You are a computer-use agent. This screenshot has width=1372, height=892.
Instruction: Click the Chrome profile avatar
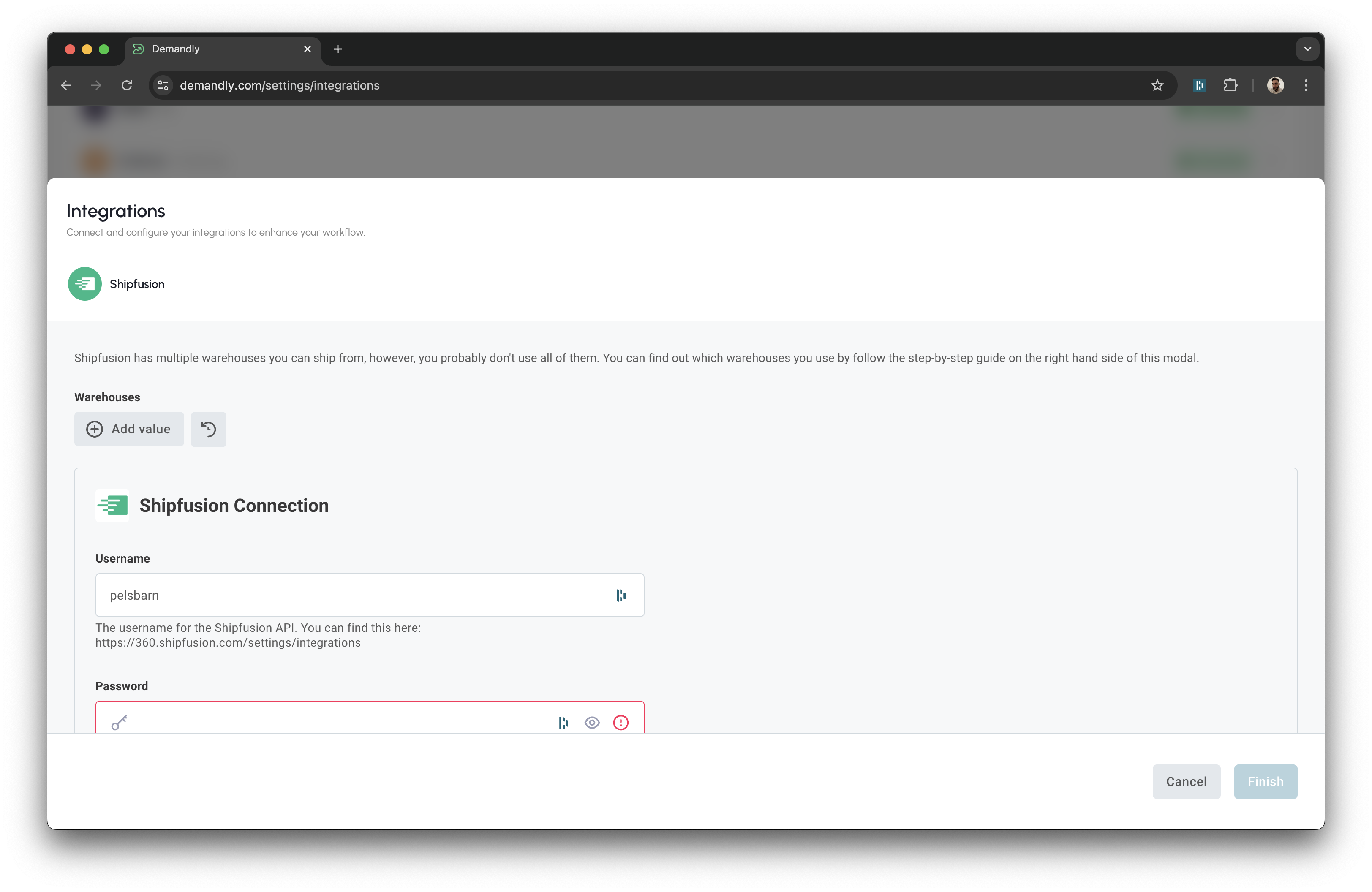[x=1275, y=85]
